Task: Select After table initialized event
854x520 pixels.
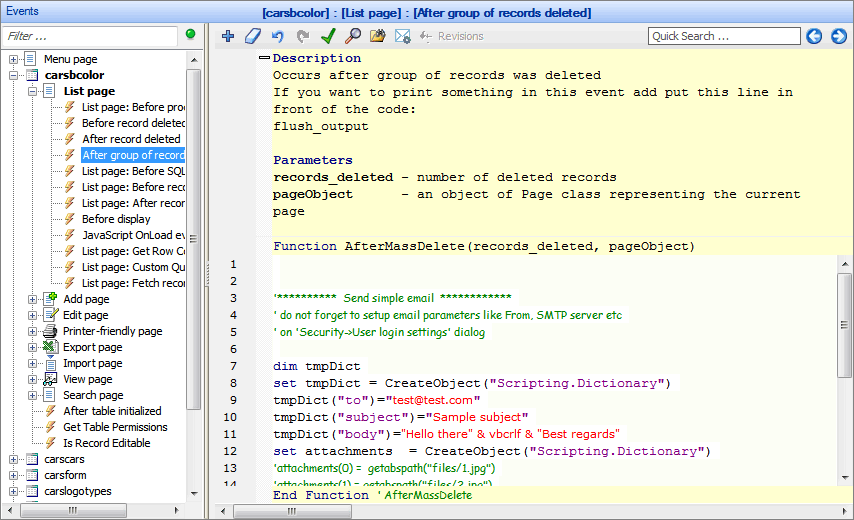Action: point(112,411)
